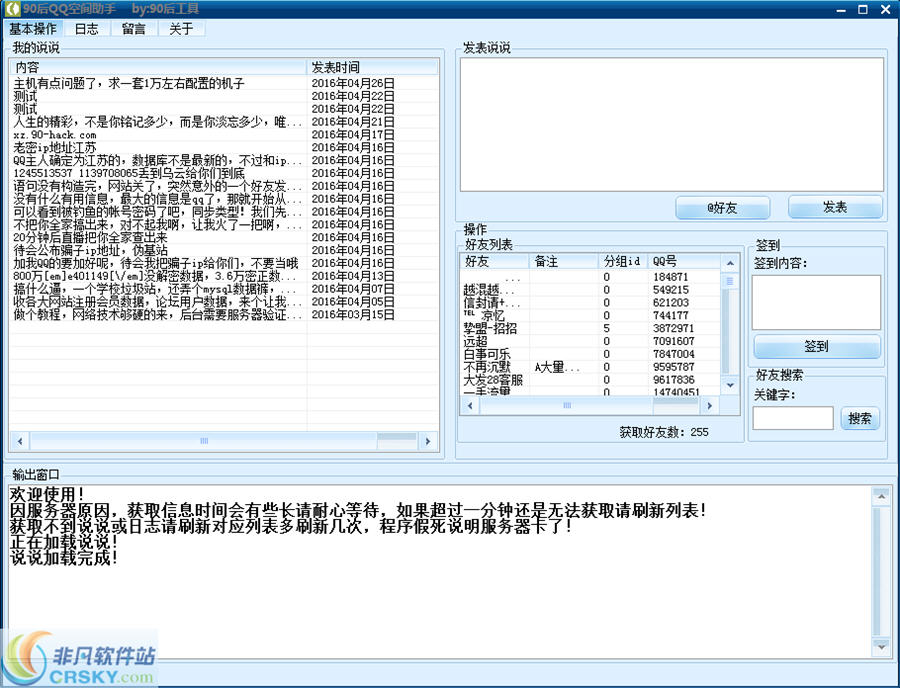This screenshot has height=688, width=900.
Task: Click QQ number '549215'
Action: click(x=670, y=289)
